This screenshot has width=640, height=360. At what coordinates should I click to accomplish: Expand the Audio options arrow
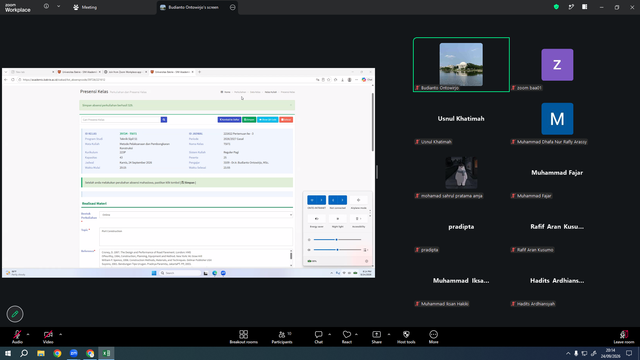pos(28,334)
